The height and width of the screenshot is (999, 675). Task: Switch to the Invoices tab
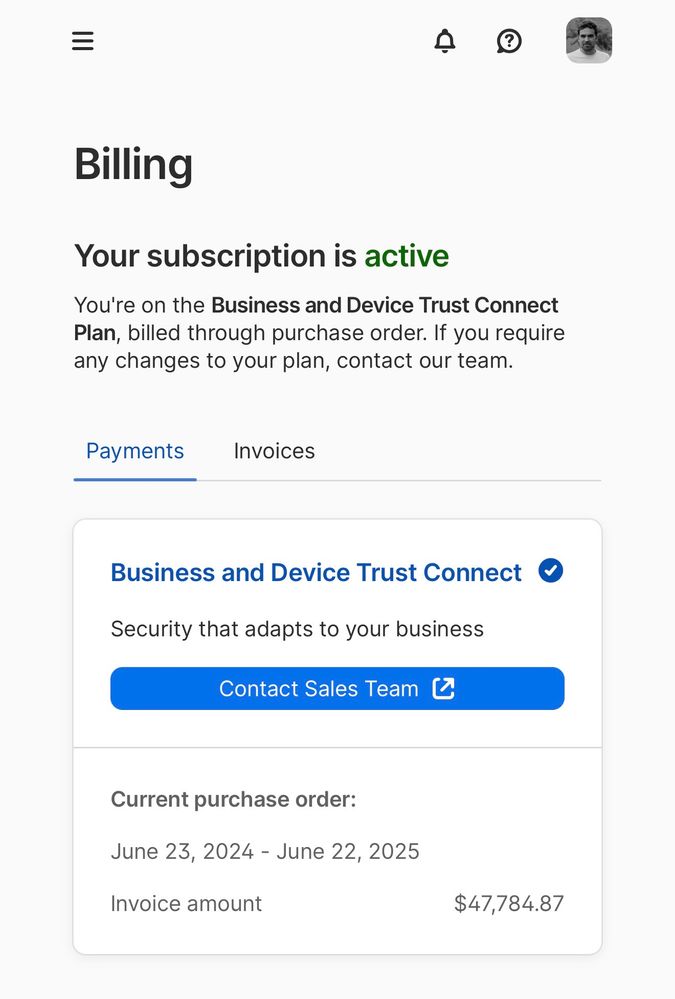[274, 451]
